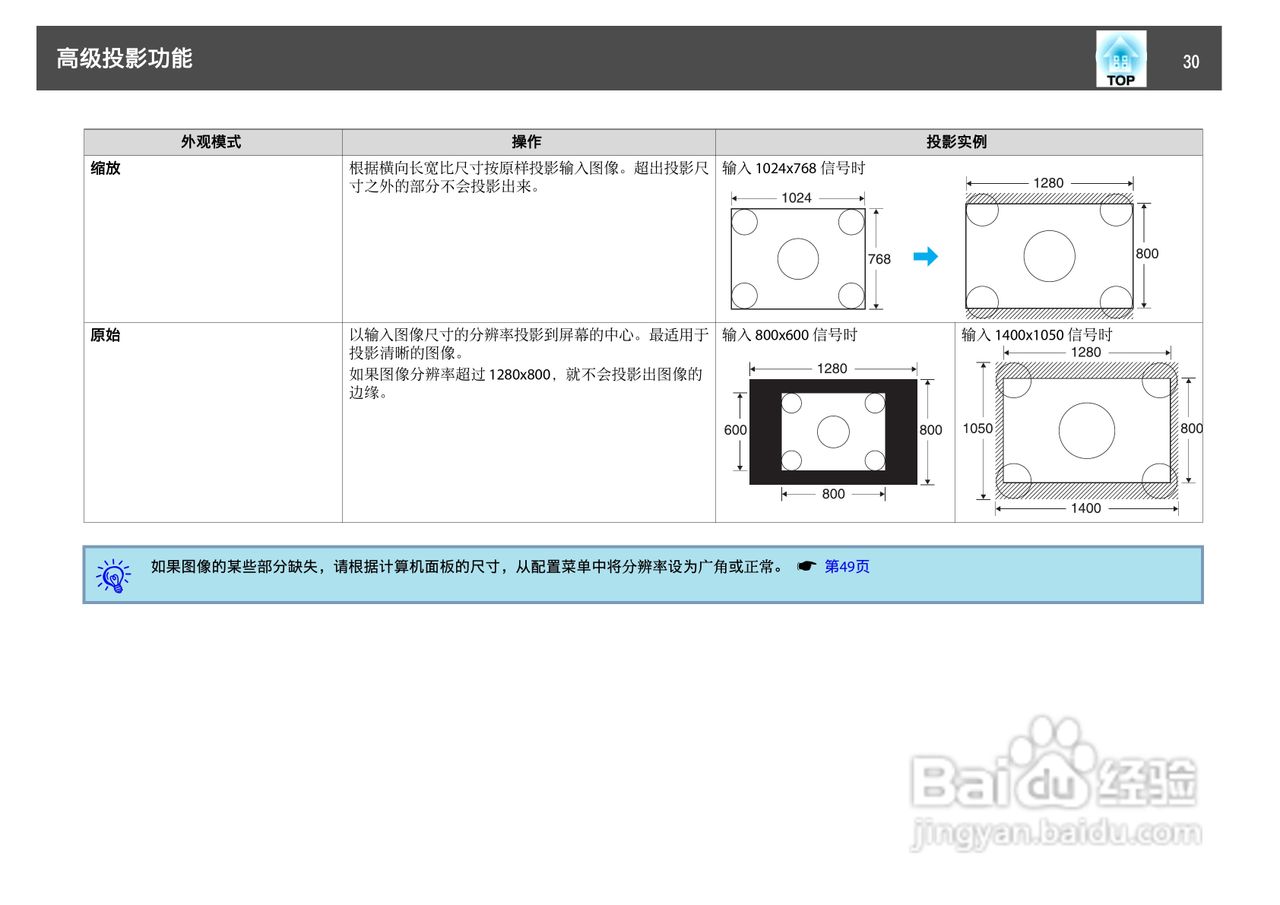The height and width of the screenshot is (905, 1280).
Task: Enable the 投影实例 example column
Action: coord(958,142)
